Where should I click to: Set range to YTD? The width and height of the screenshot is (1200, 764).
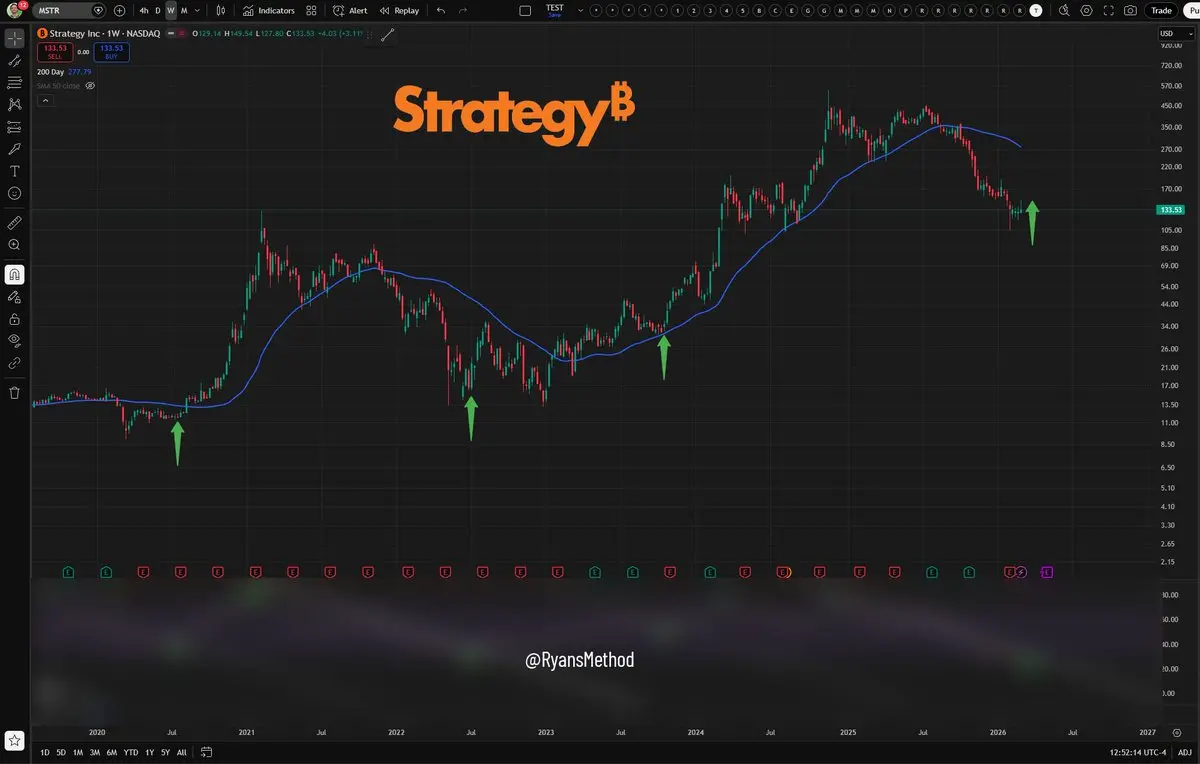(130, 752)
